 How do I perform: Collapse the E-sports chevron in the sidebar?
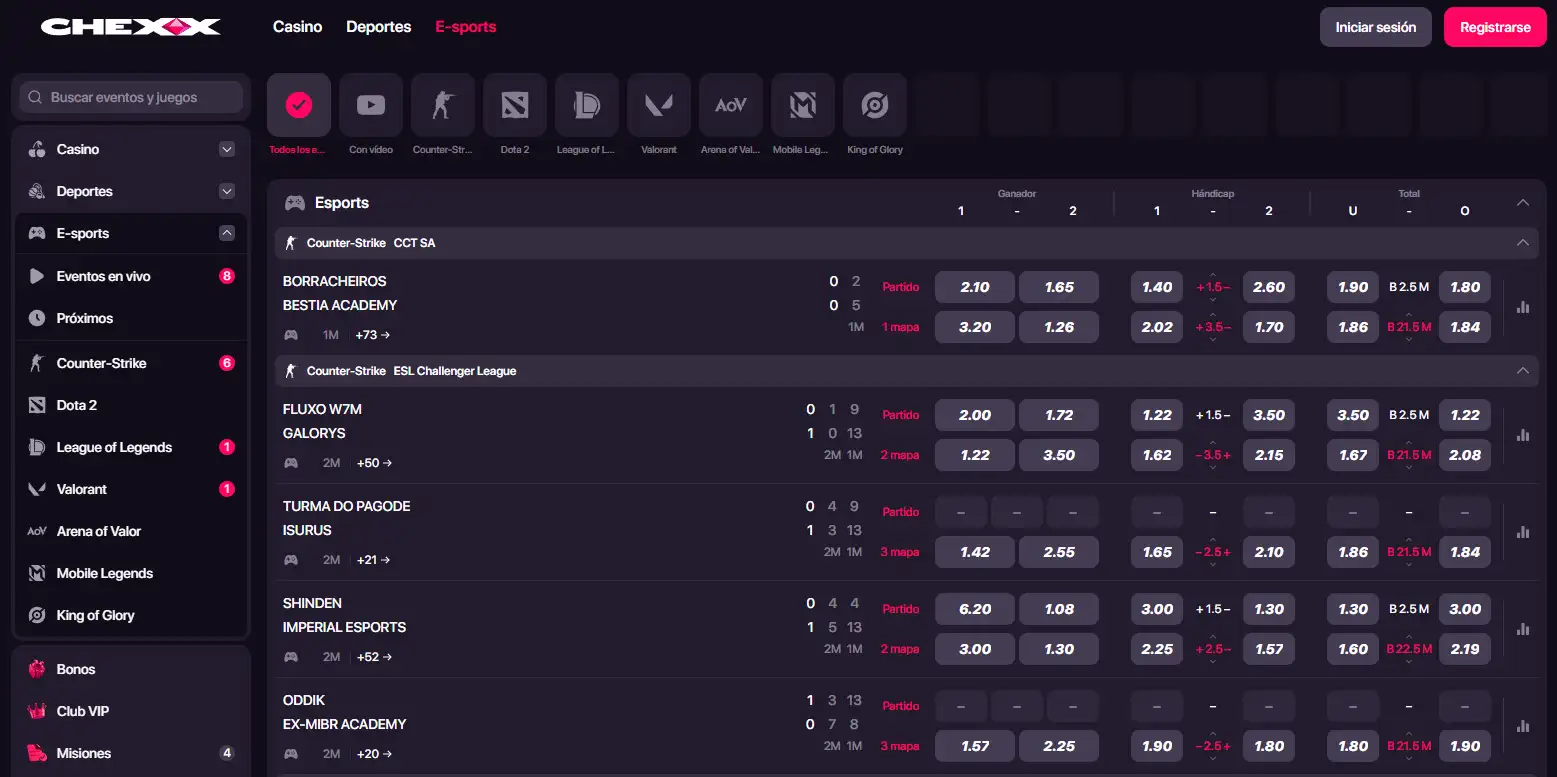pyautogui.click(x=227, y=233)
